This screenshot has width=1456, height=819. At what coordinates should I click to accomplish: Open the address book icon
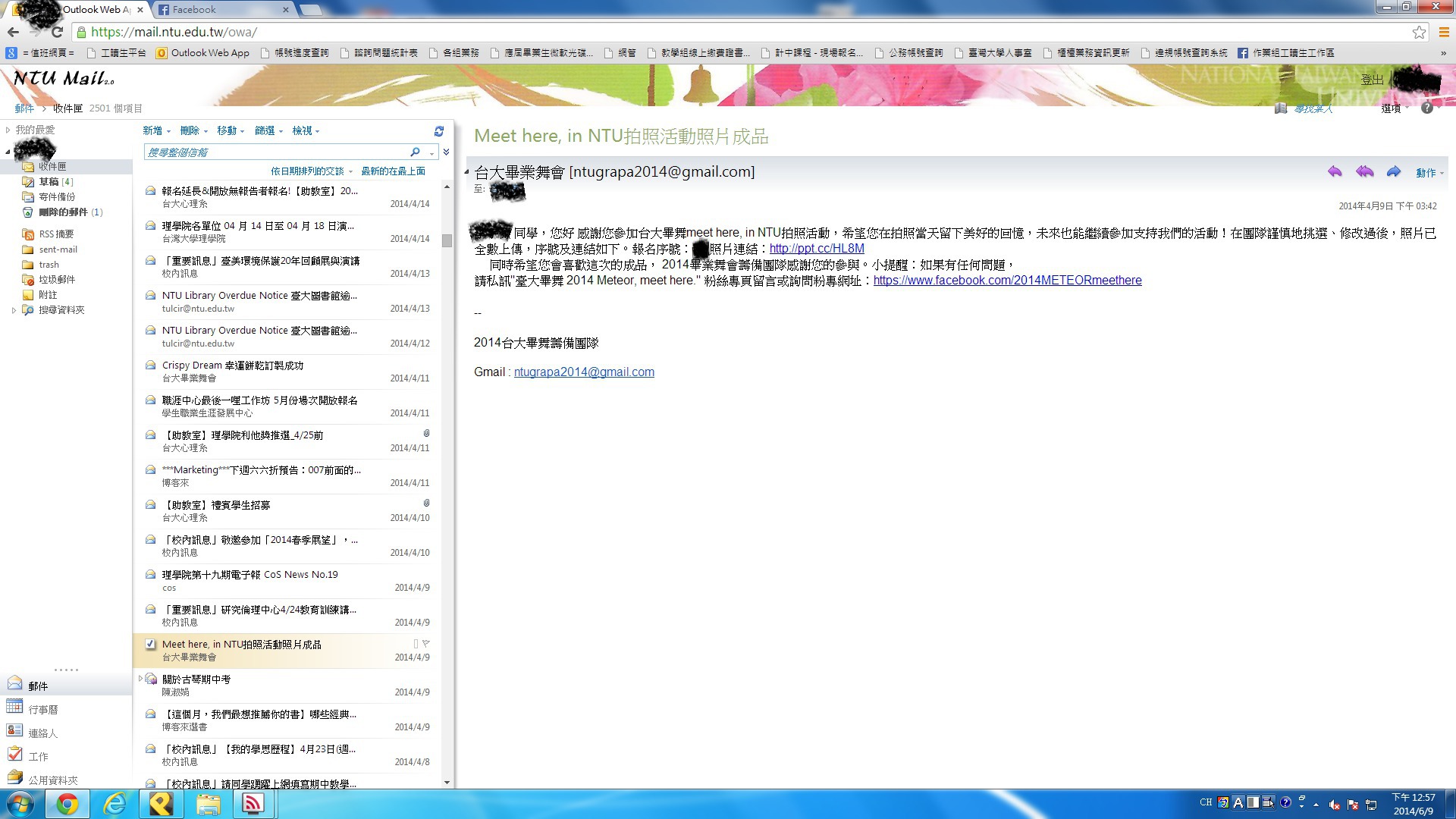click(x=1281, y=108)
